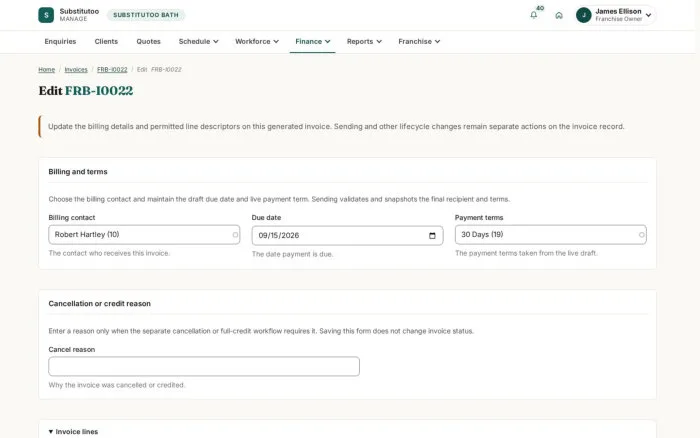
Task: Open the Payment terms dropdown
Action: click(x=550, y=235)
